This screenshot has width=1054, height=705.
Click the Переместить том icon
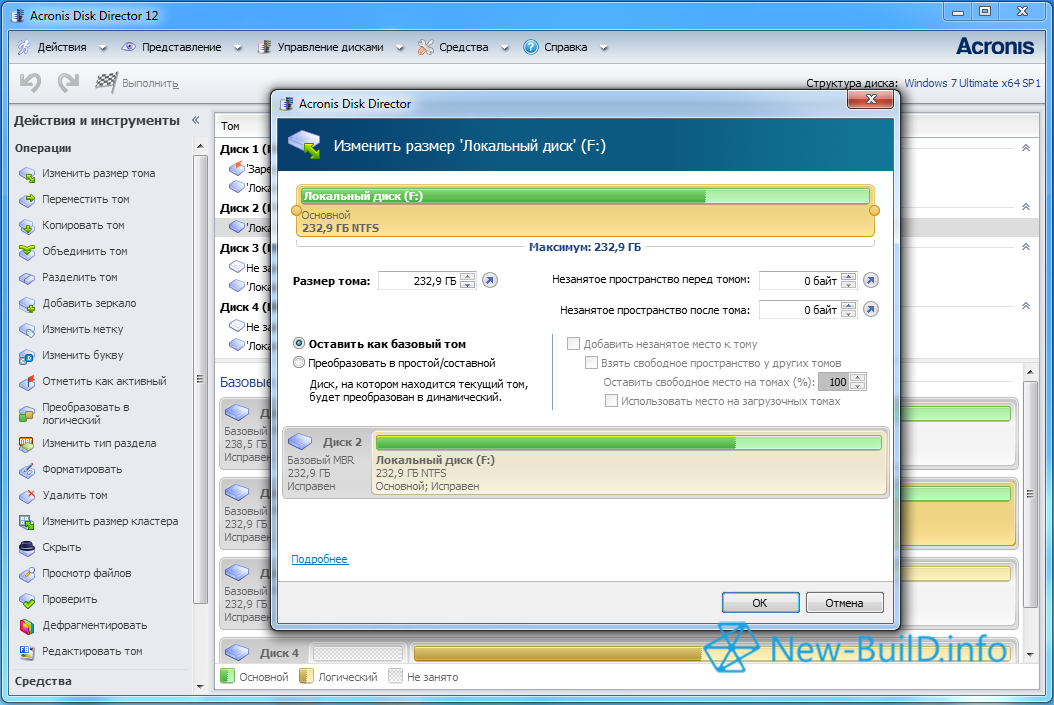27,200
